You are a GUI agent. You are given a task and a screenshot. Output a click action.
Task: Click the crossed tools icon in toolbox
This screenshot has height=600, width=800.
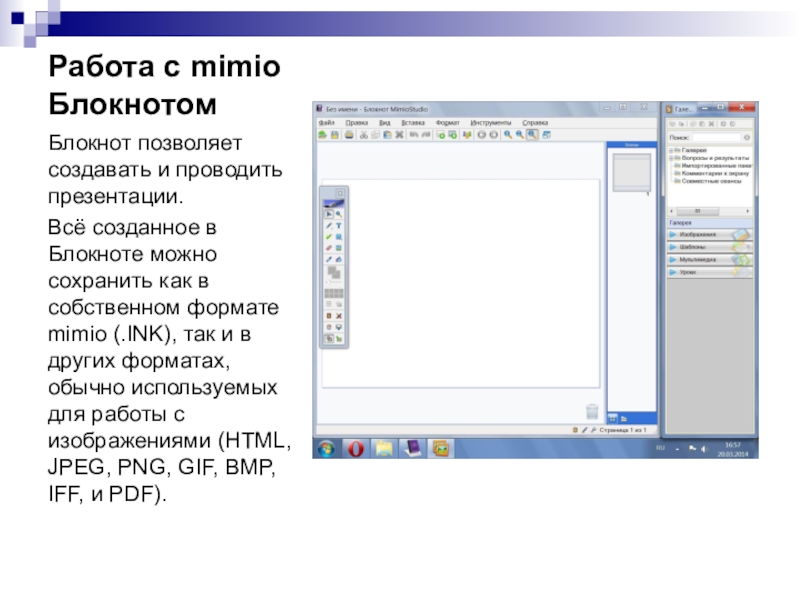[x=339, y=316]
